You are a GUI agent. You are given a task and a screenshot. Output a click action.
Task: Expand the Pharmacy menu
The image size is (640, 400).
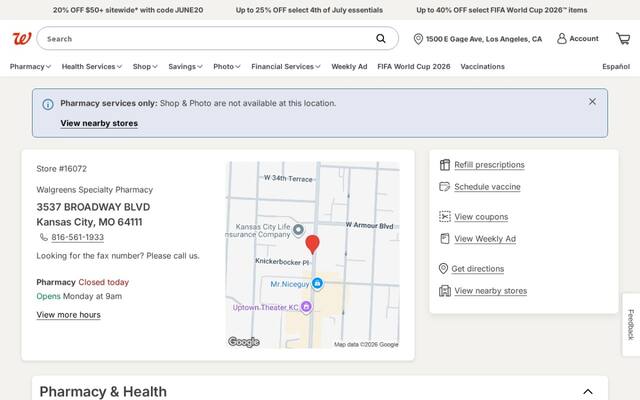pyautogui.click(x=30, y=67)
